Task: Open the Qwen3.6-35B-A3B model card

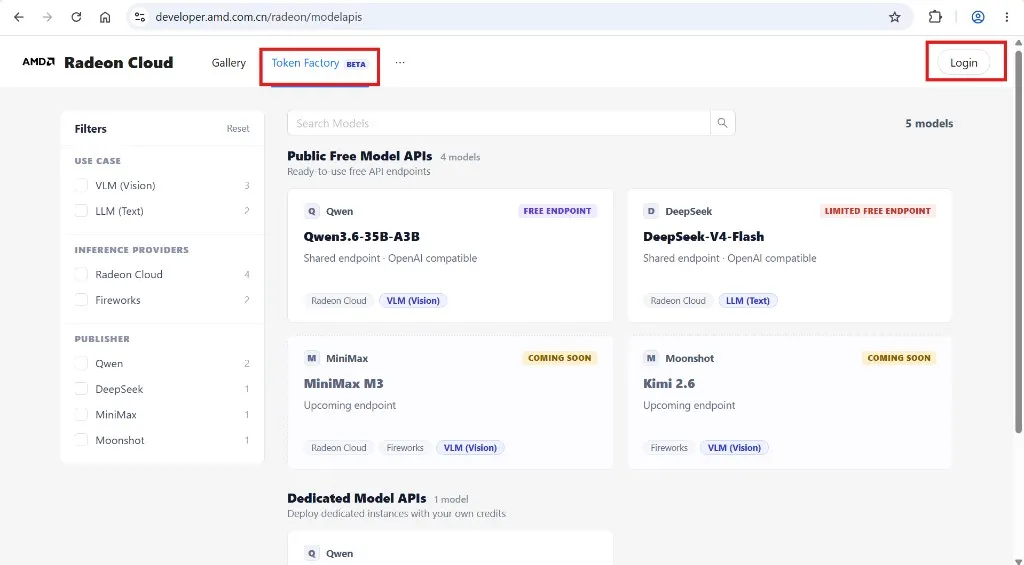Action: [x=450, y=255]
